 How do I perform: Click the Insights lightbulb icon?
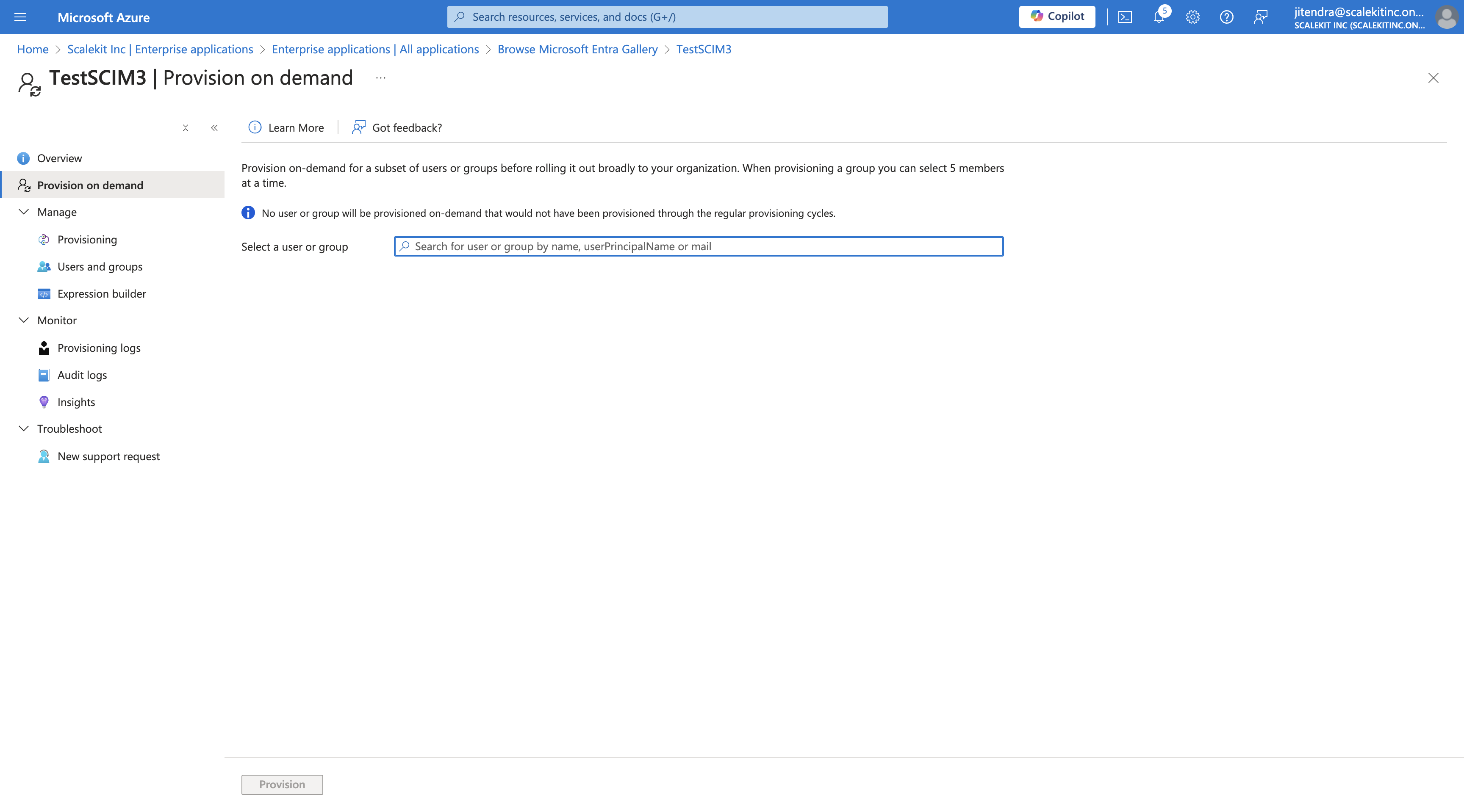44,402
